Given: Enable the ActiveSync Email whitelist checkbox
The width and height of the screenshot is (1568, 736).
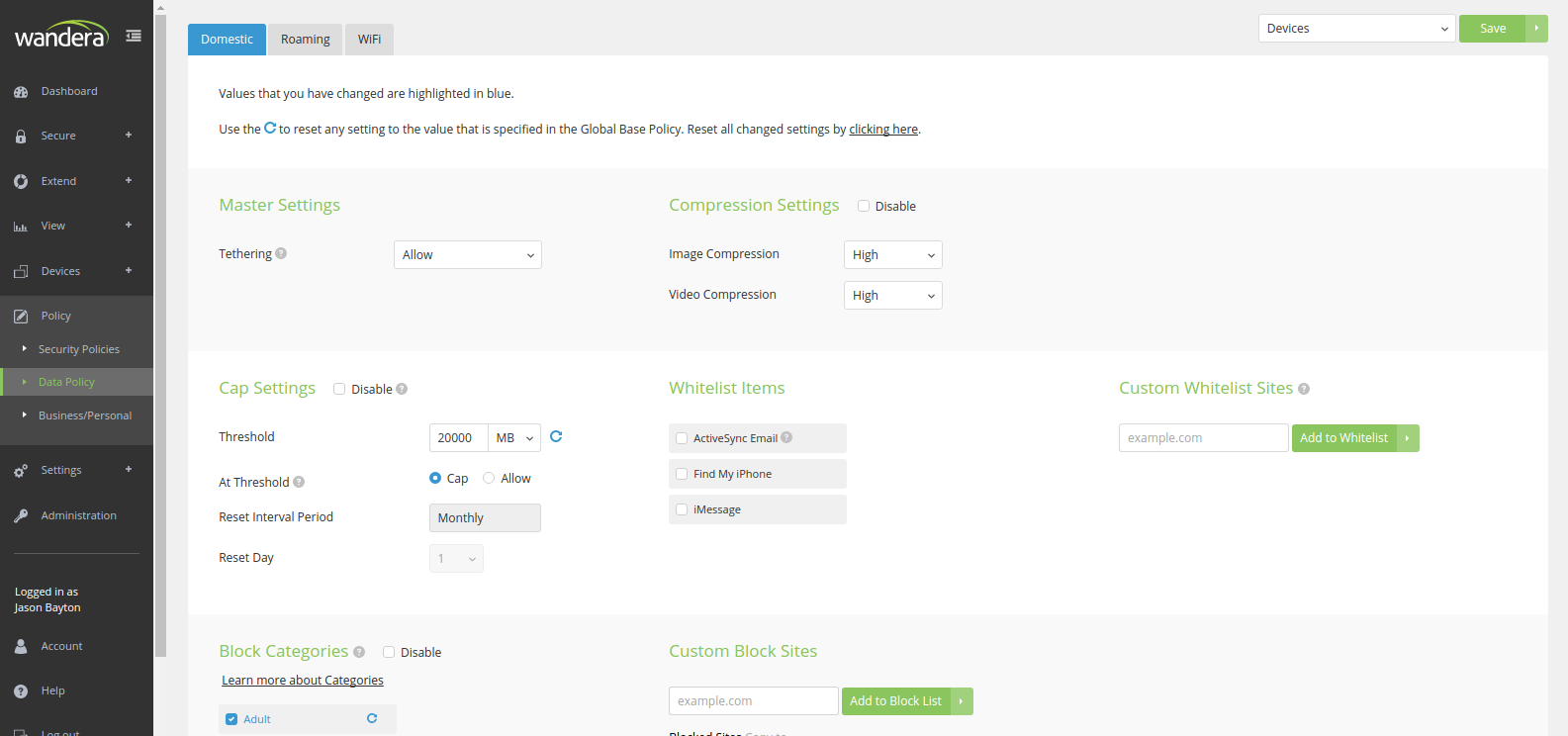Looking at the screenshot, I should 682,438.
